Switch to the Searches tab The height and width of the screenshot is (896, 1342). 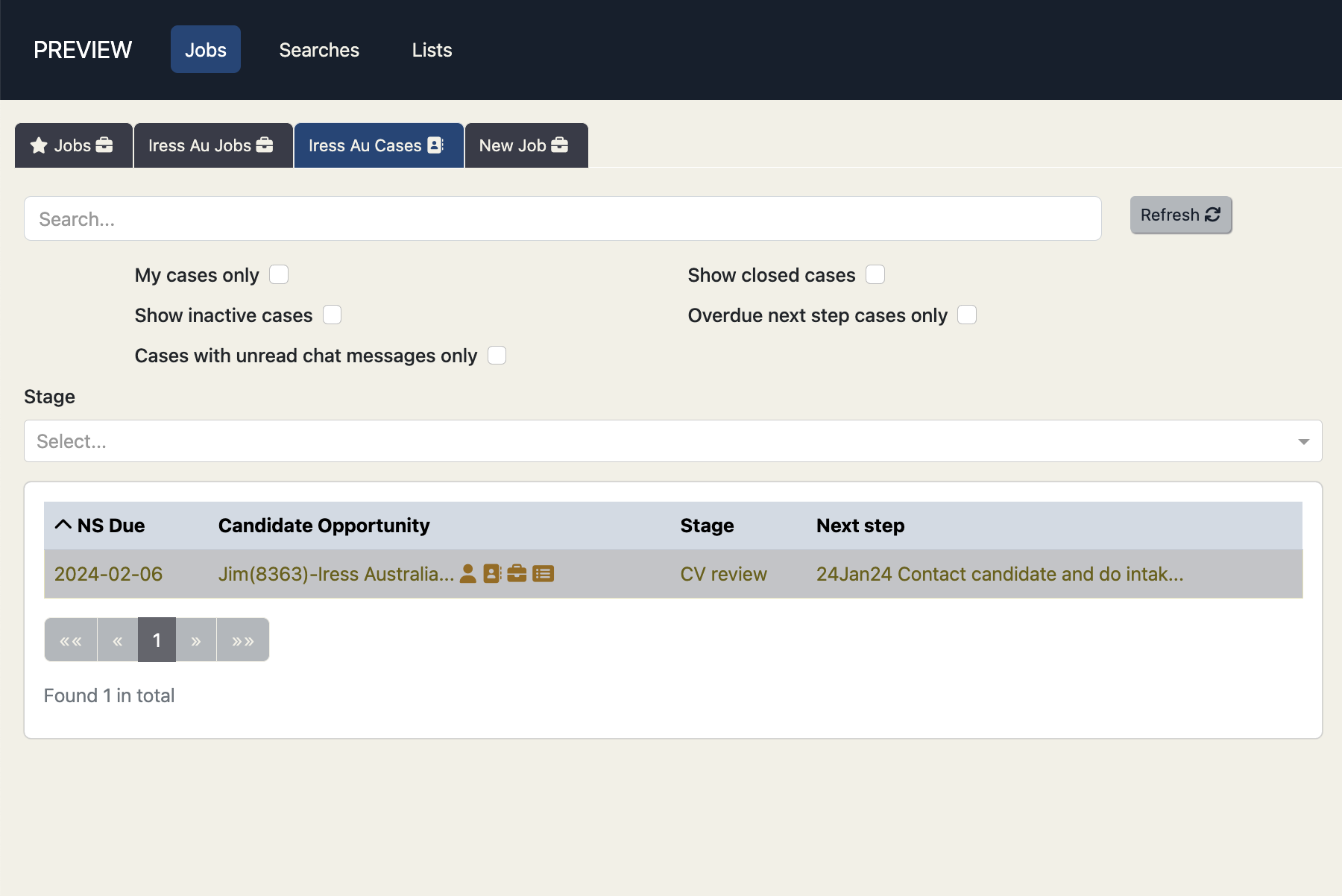click(319, 50)
